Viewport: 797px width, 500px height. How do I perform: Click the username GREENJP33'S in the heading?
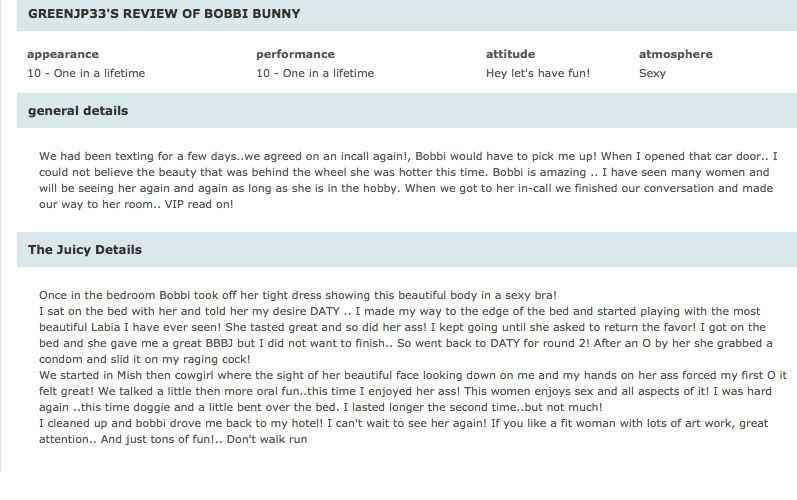tap(73, 14)
